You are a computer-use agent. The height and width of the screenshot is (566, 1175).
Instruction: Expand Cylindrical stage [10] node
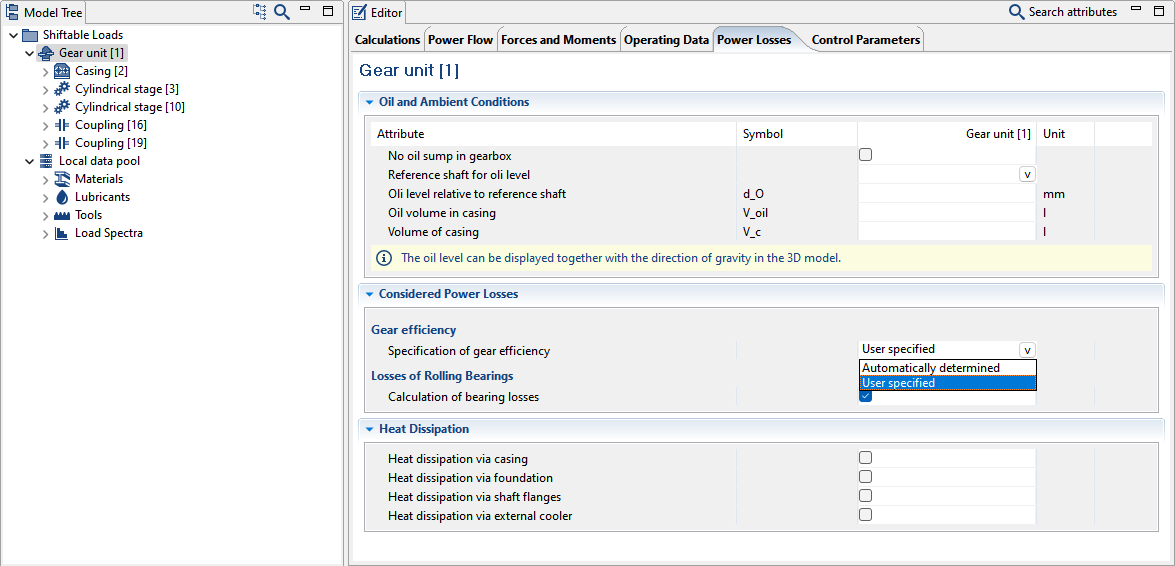click(x=46, y=107)
